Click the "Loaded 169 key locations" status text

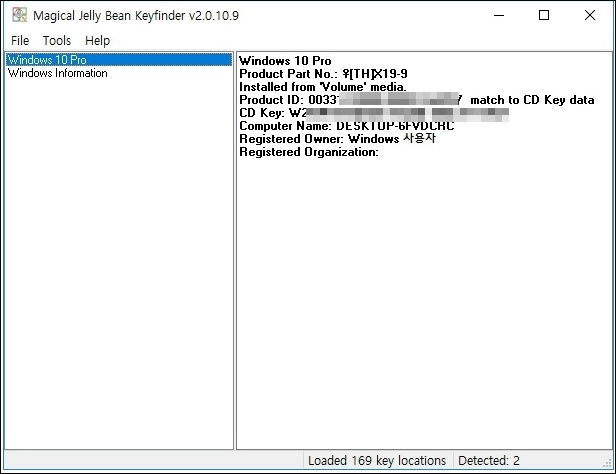[x=377, y=460]
